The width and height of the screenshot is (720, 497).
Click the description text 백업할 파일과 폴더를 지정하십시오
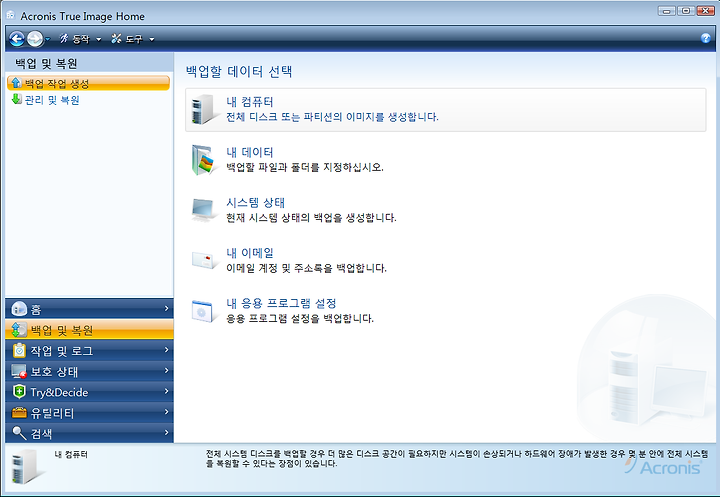(305, 167)
